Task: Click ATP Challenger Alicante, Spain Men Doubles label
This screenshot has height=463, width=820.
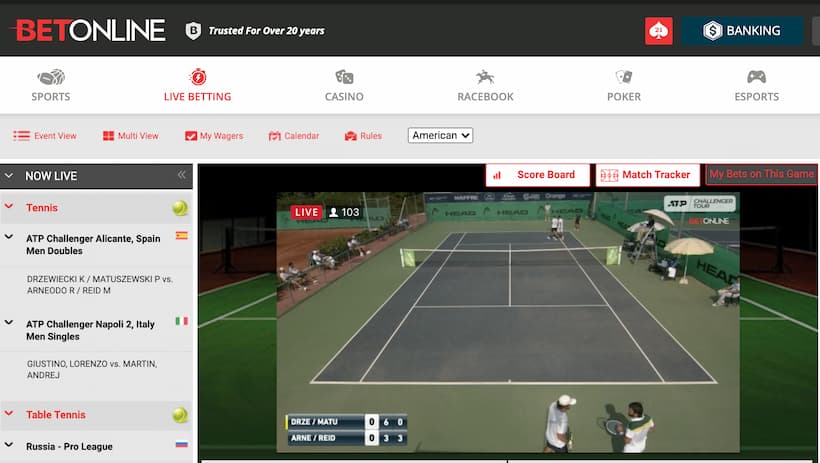Action: 93,244
